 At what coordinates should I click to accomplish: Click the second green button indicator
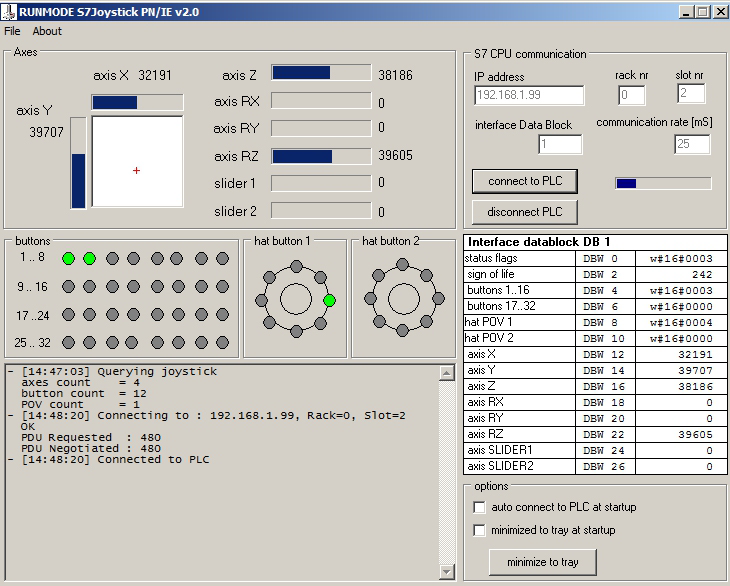[90, 259]
